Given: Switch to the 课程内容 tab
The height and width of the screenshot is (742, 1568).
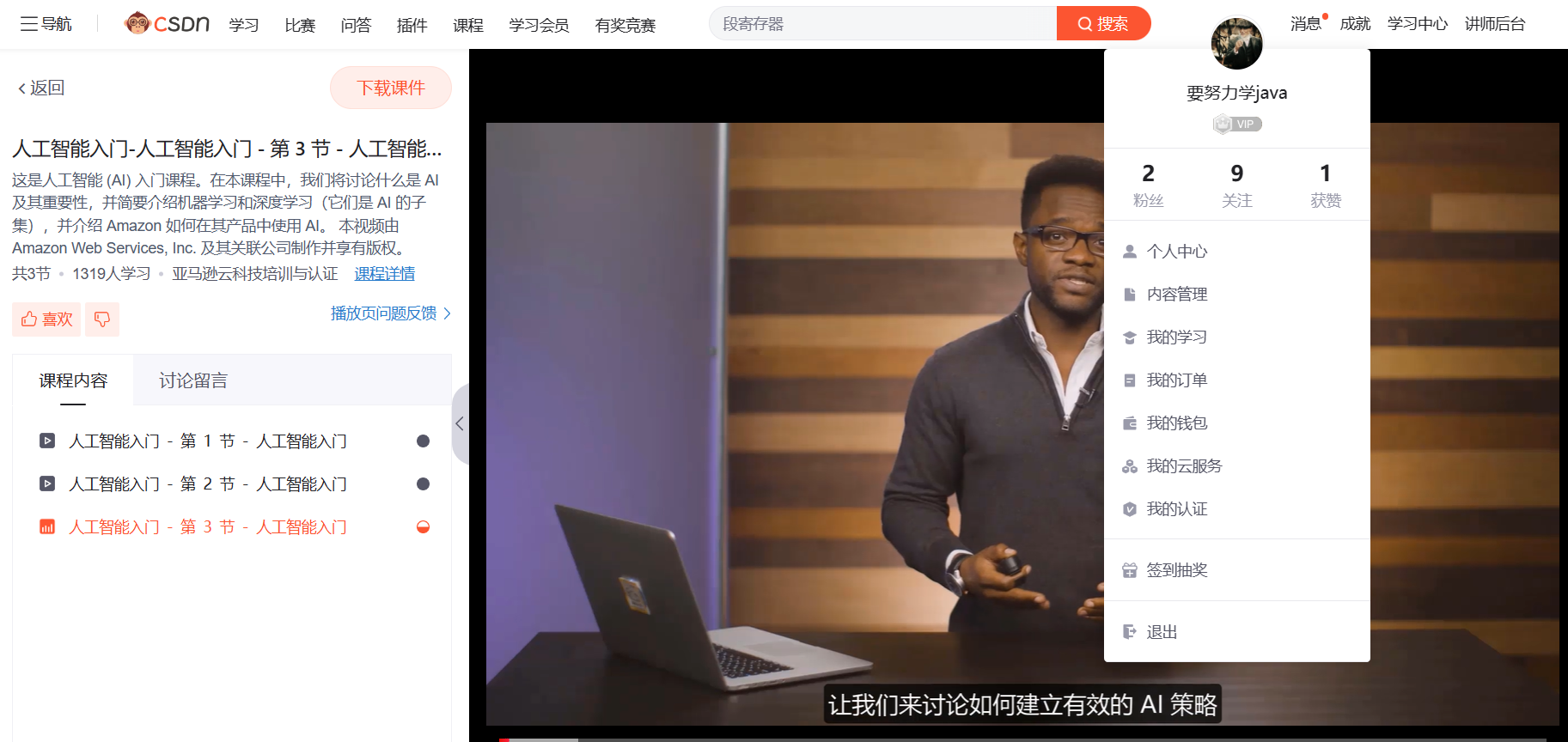Looking at the screenshot, I should pos(73,380).
